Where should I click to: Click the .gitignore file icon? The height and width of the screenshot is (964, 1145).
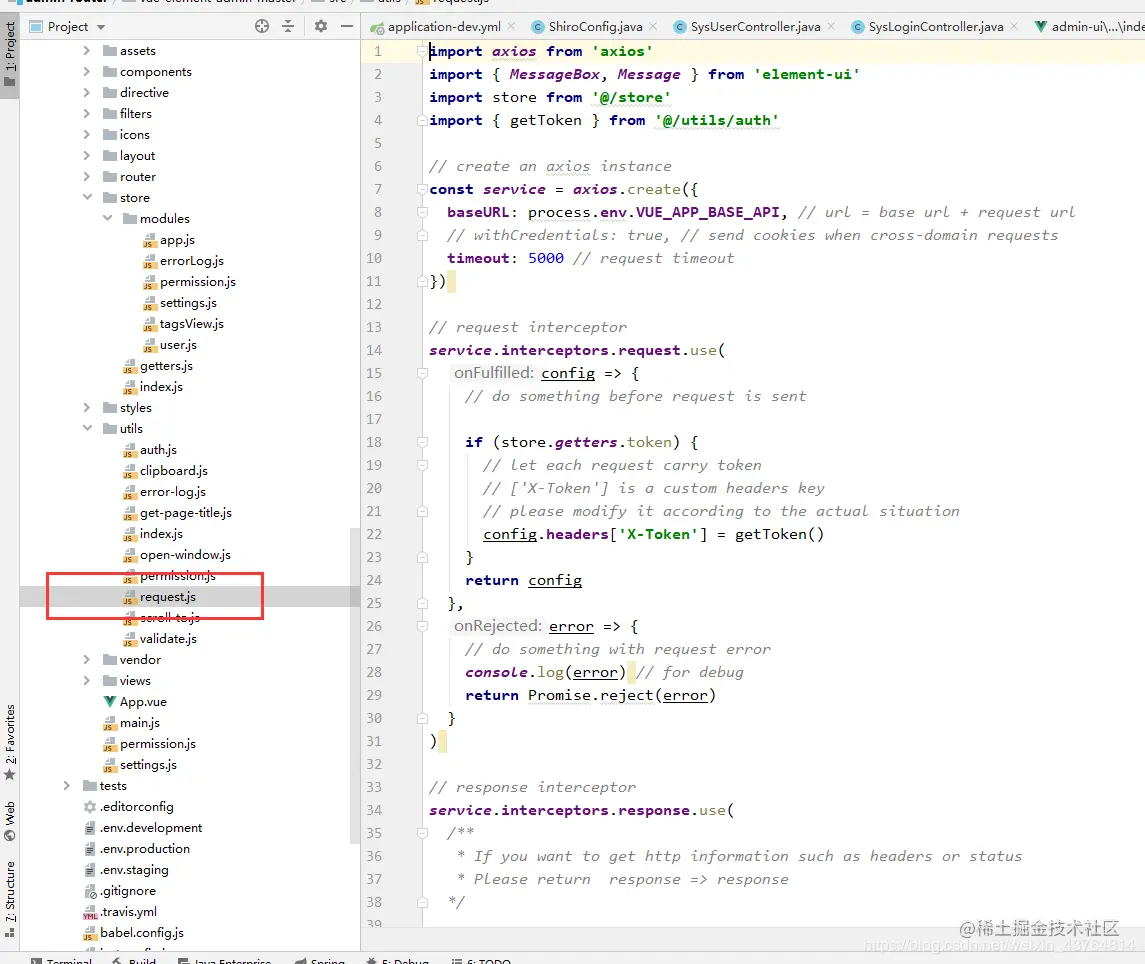90,891
